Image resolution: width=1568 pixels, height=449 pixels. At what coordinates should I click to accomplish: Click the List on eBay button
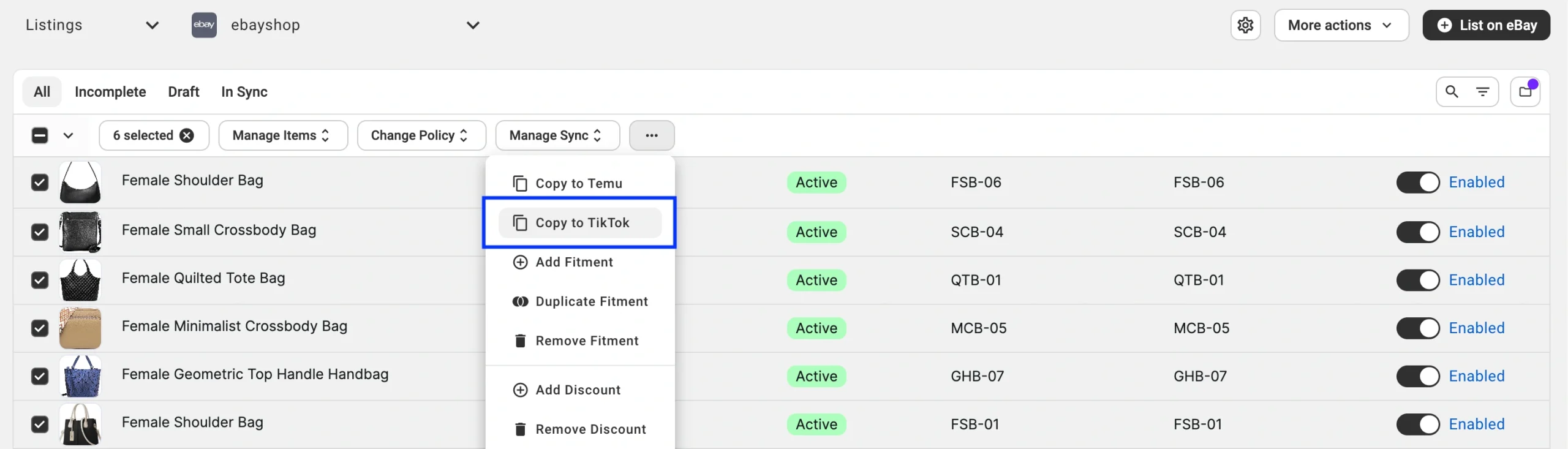pos(1486,25)
